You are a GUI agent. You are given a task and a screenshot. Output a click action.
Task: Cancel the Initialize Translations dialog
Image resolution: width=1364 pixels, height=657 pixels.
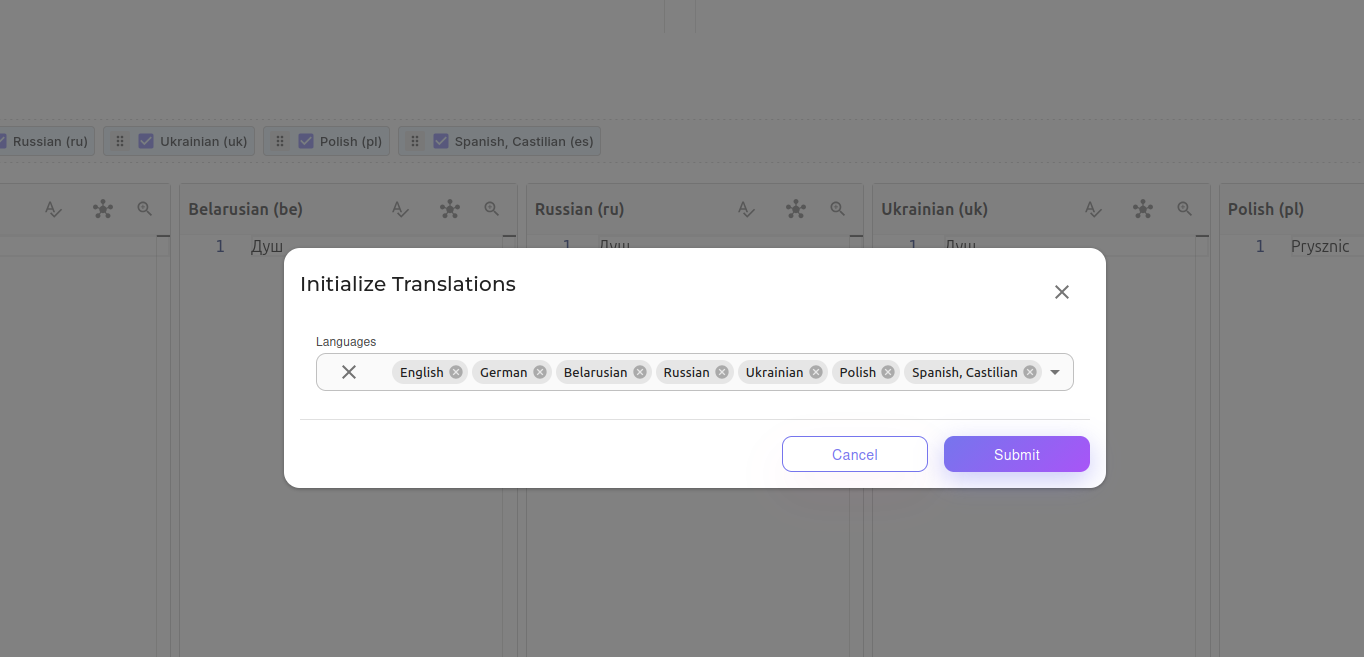pyautogui.click(x=855, y=454)
